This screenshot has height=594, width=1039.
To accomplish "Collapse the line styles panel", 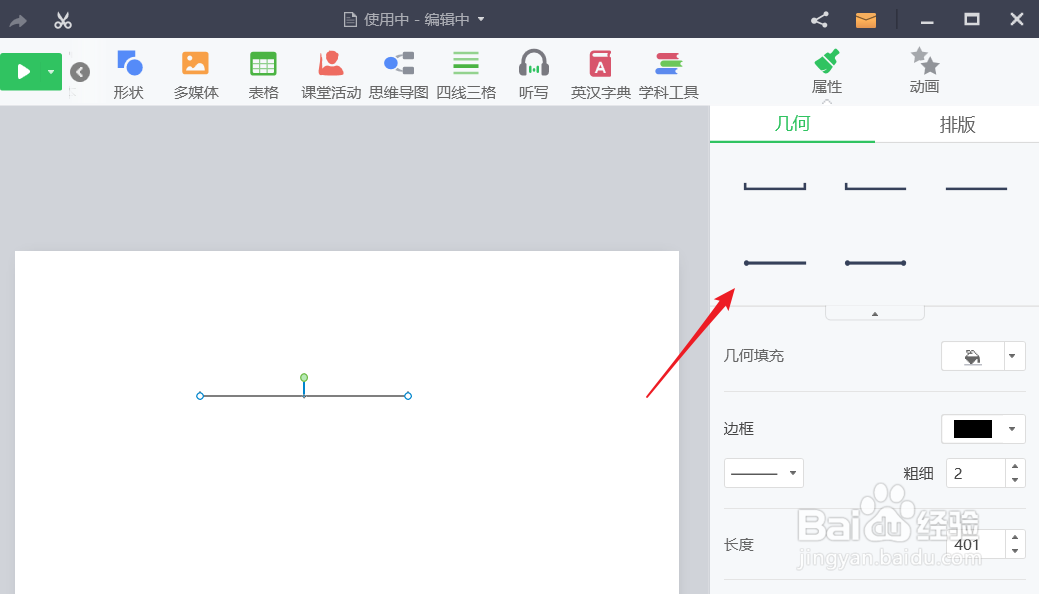I will 875,314.
